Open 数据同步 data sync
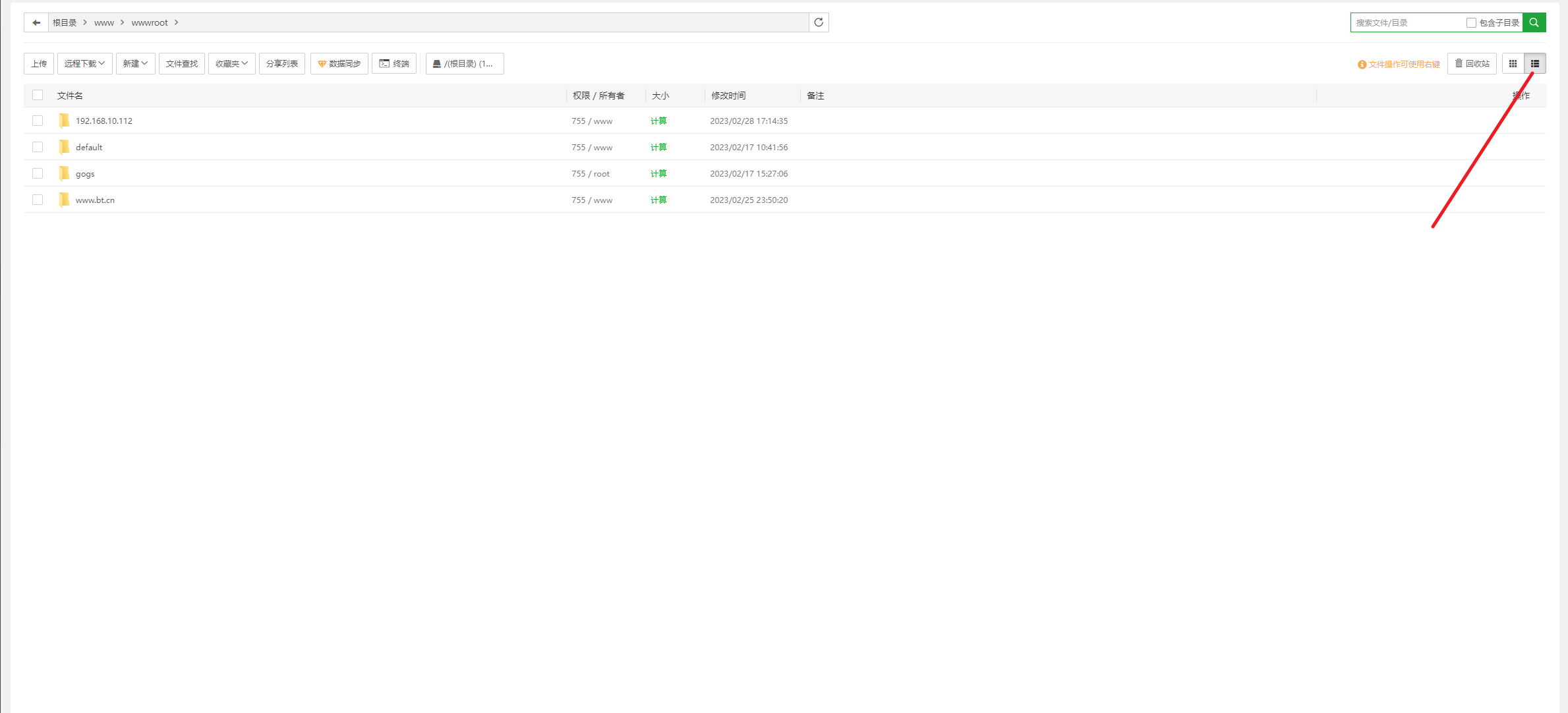Viewport: 1568px width, 713px height. [339, 64]
